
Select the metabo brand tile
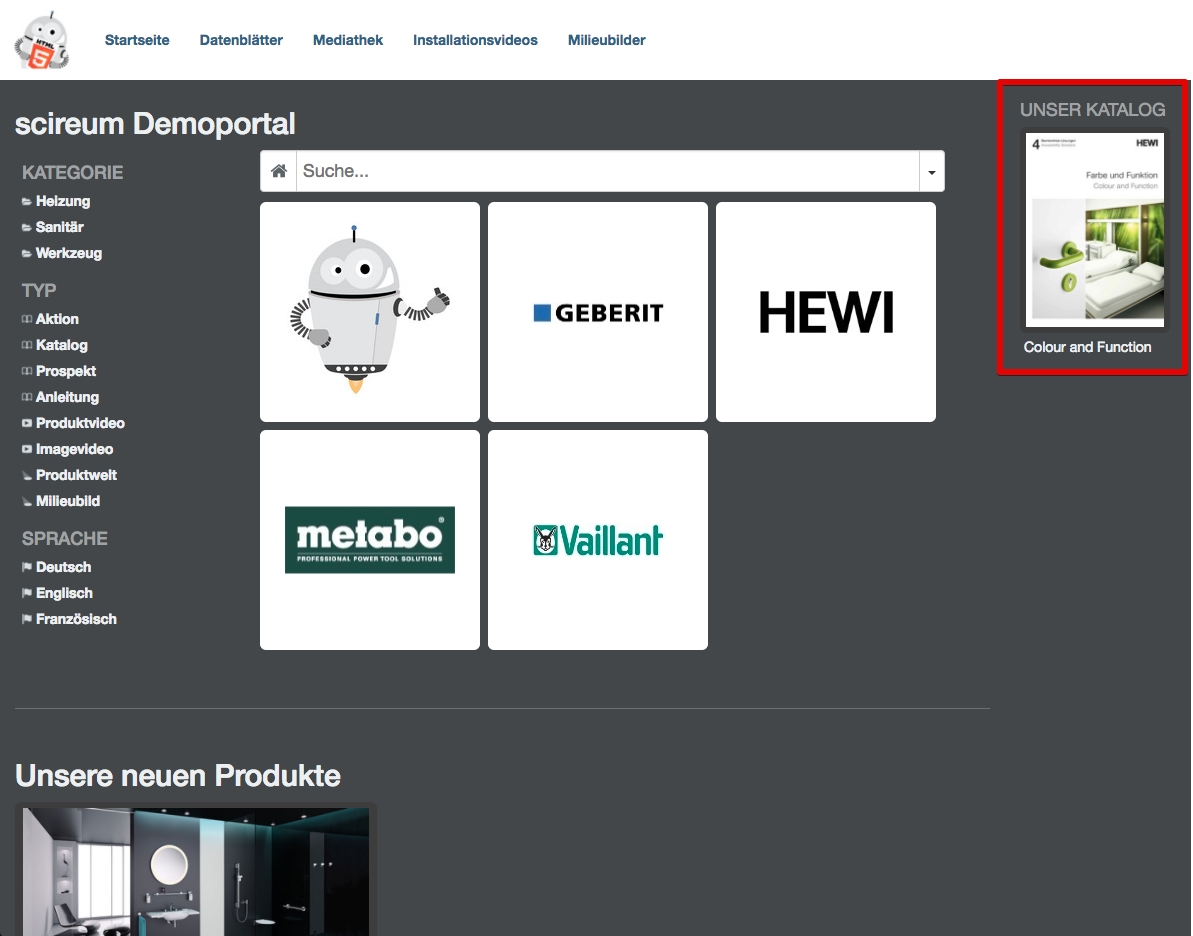tap(370, 540)
